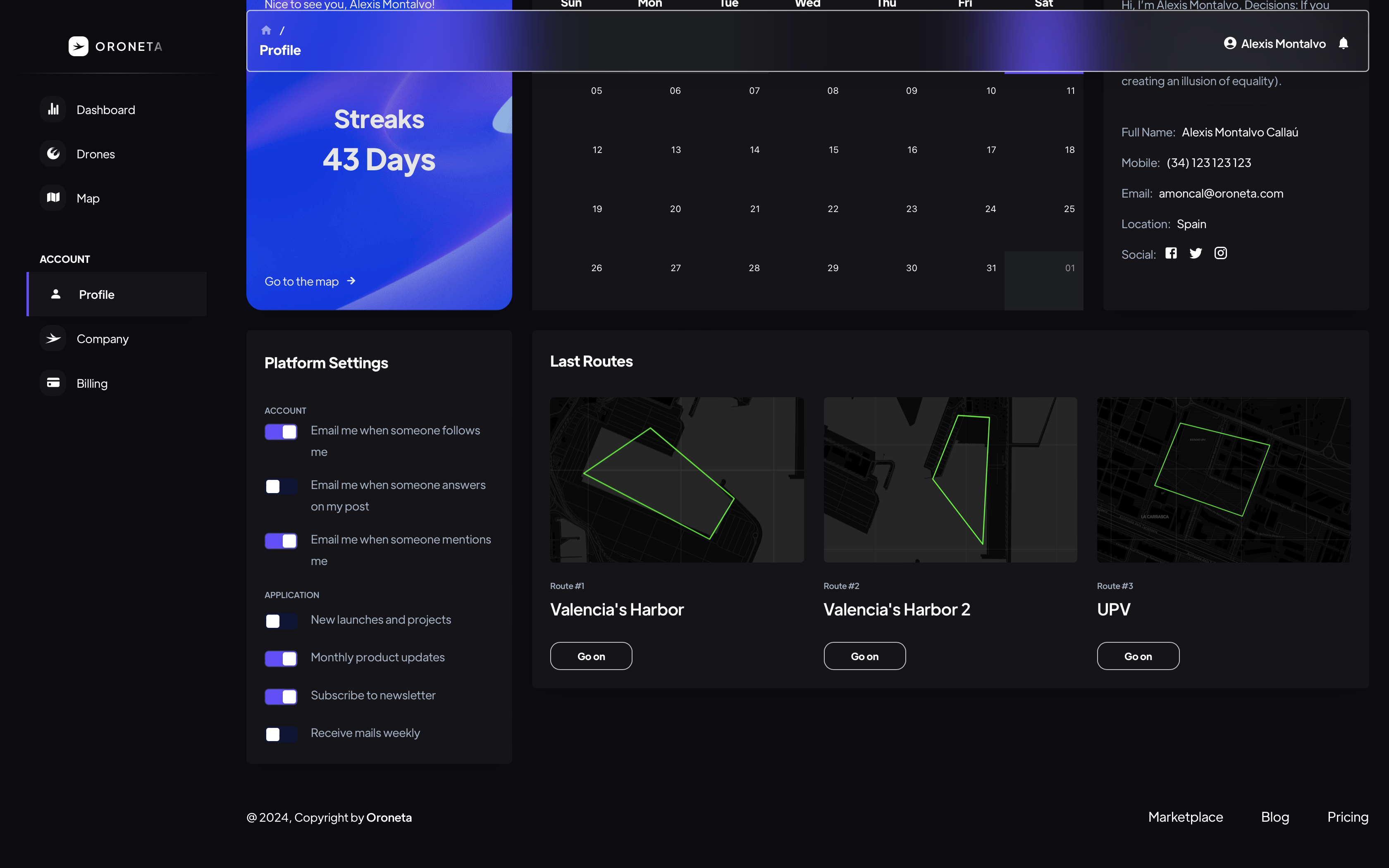Turn on New launches and projects
Image resolution: width=1389 pixels, height=868 pixels.
tap(281, 620)
